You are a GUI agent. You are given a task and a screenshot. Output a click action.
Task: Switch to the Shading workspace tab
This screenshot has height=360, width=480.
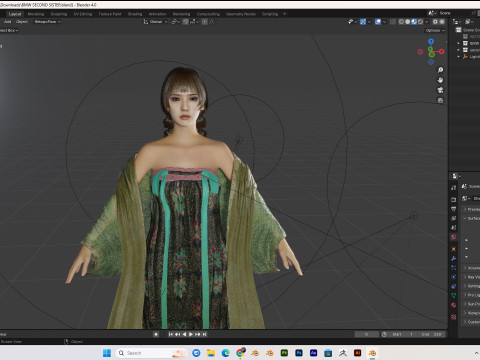(x=135, y=14)
